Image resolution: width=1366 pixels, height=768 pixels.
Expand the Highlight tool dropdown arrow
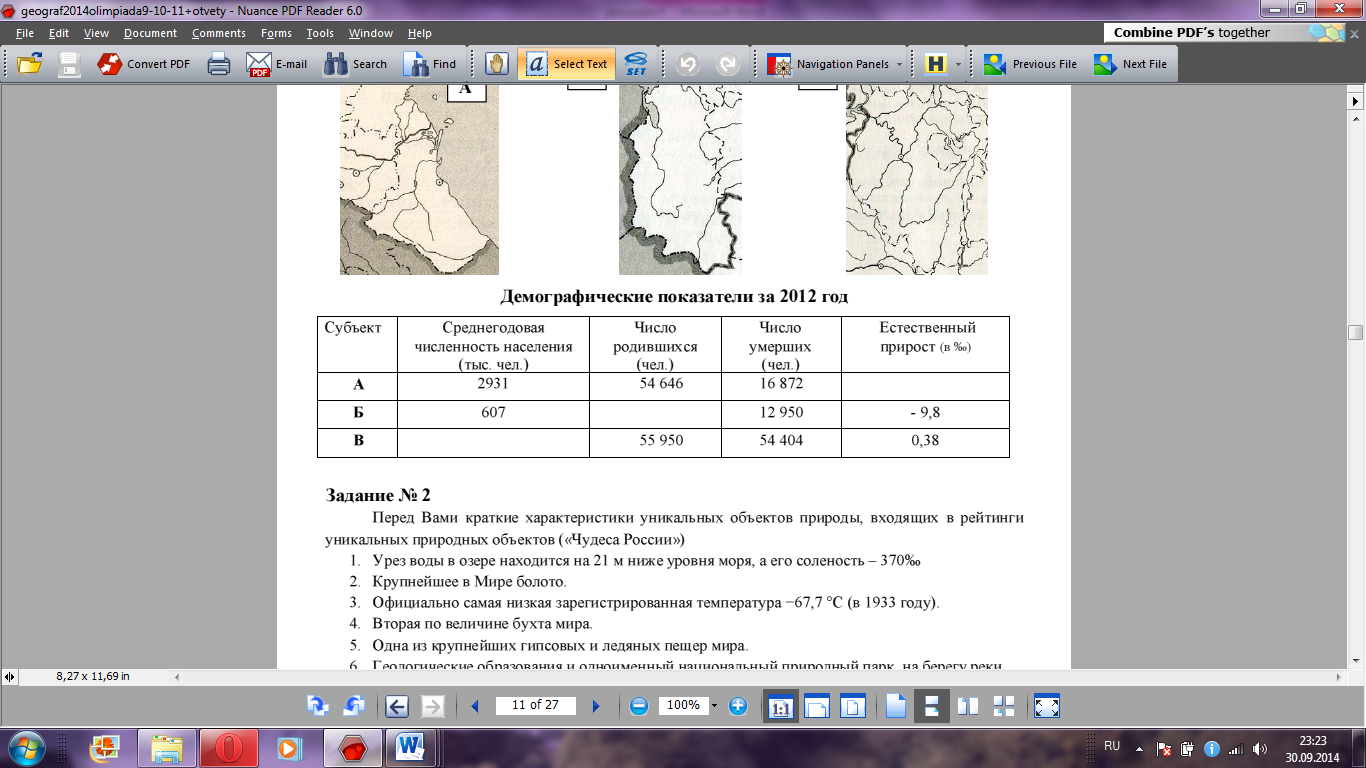(x=958, y=64)
